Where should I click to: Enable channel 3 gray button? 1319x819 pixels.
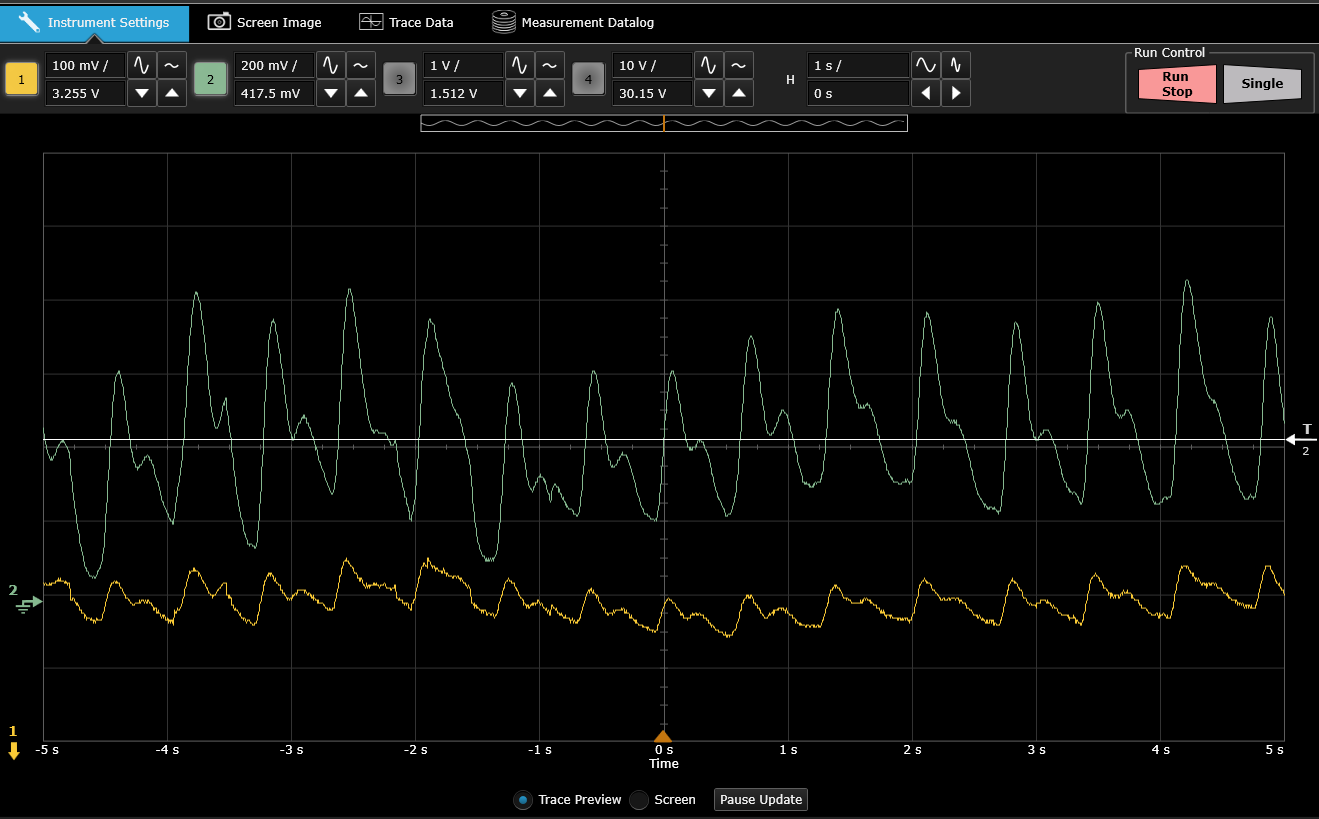point(400,79)
